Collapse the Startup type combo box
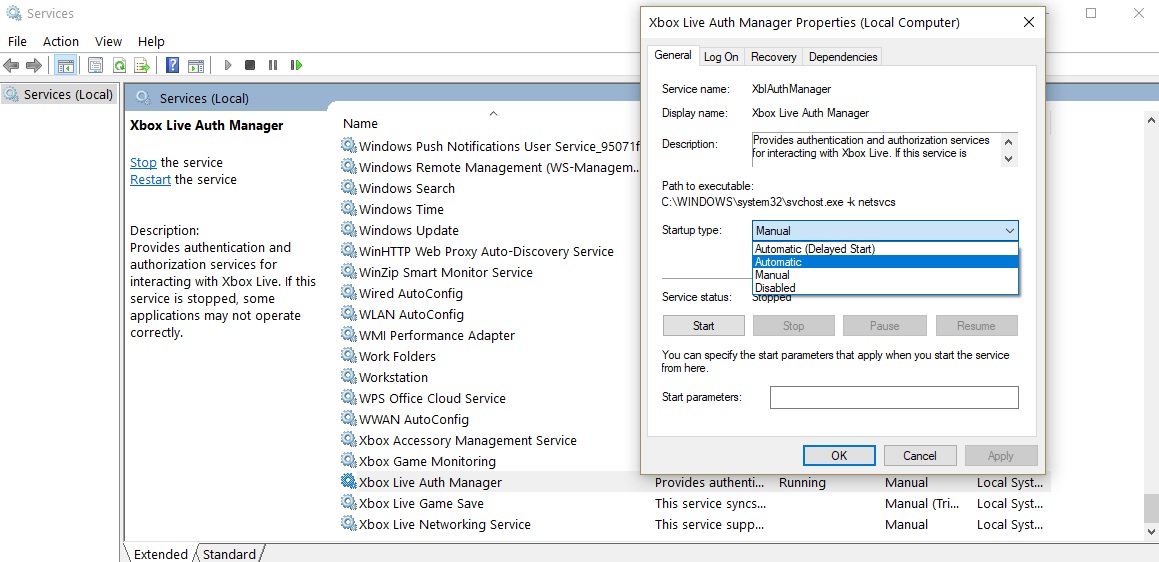 pos(1008,231)
